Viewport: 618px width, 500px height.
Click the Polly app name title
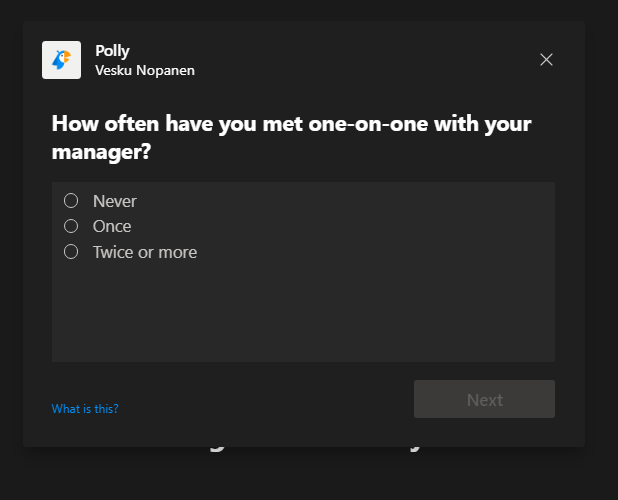(112, 51)
